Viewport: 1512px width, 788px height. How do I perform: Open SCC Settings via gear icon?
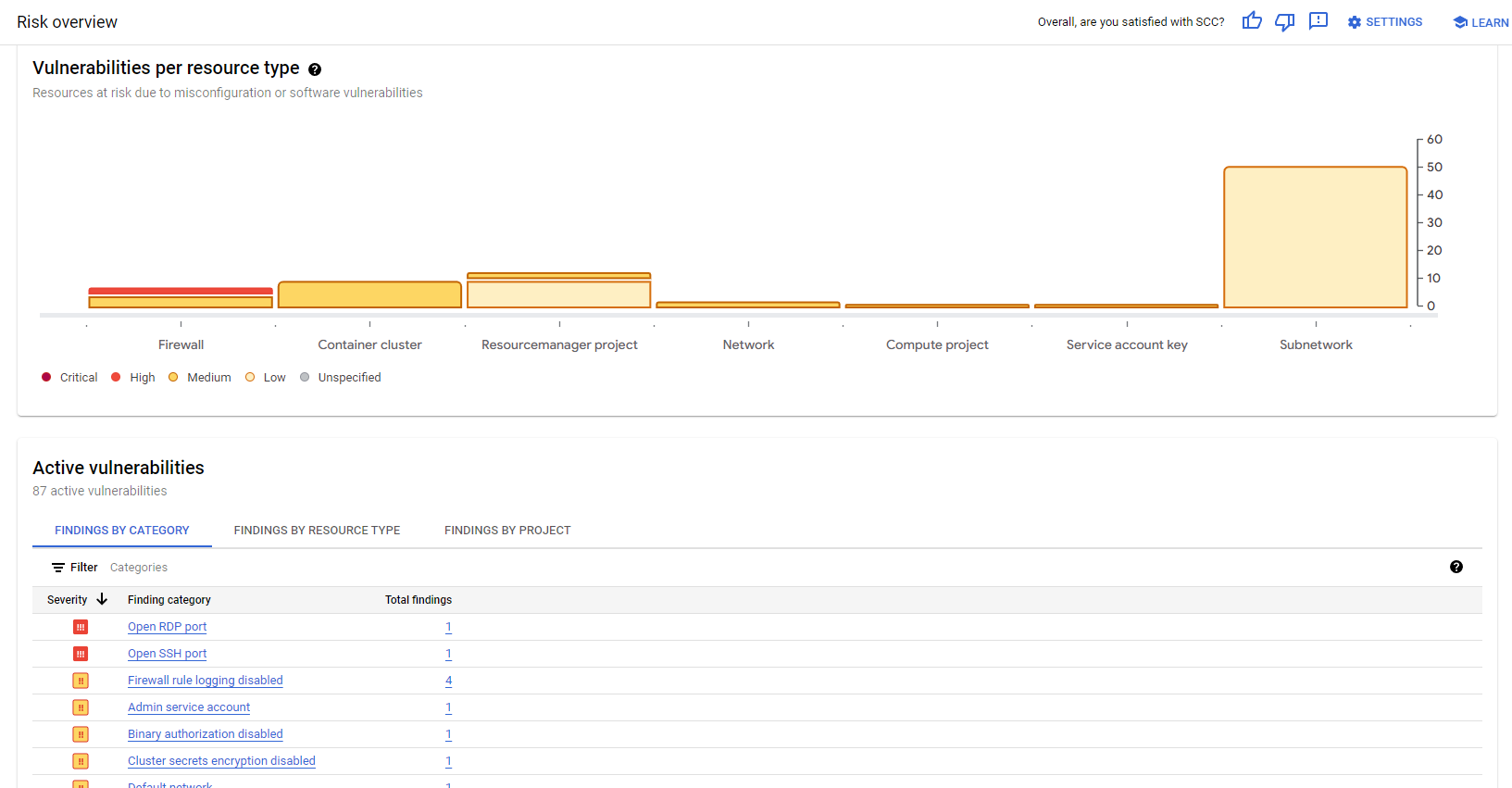1355,22
